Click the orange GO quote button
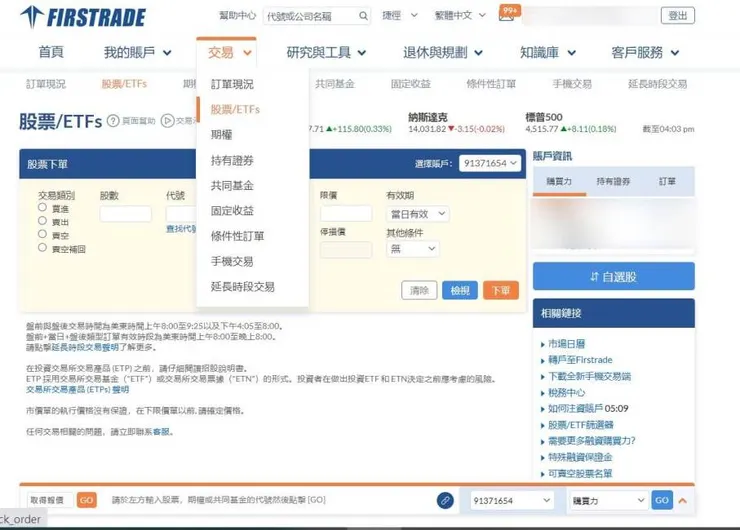The width and height of the screenshot is (740, 530). 86,500
